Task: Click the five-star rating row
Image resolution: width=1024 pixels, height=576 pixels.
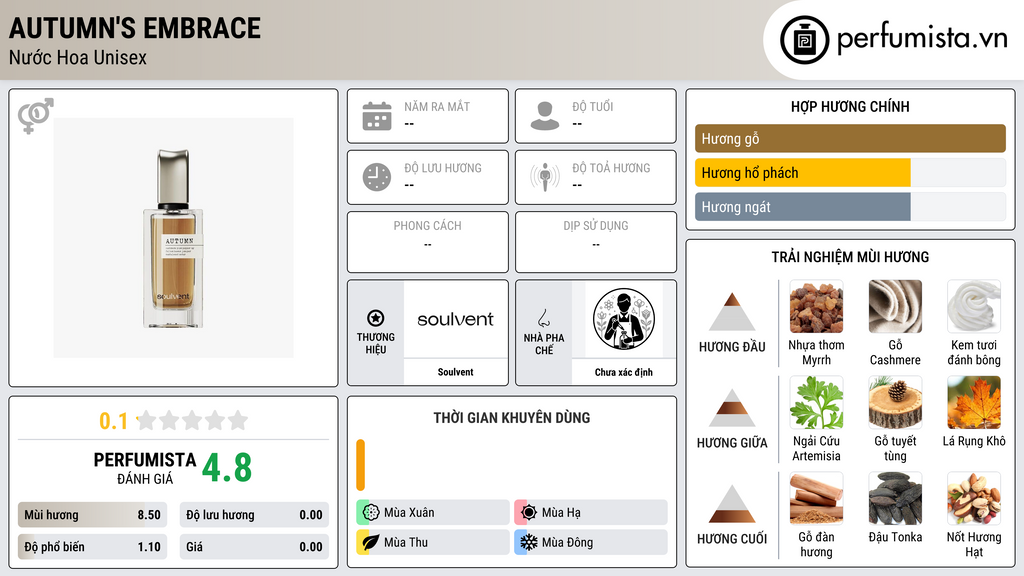Action: coord(193,421)
